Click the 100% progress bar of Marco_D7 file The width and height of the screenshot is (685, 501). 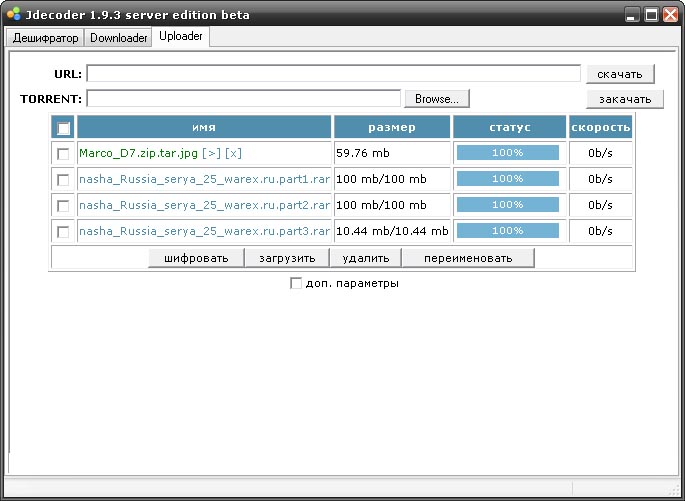click(x=507, y=153)
